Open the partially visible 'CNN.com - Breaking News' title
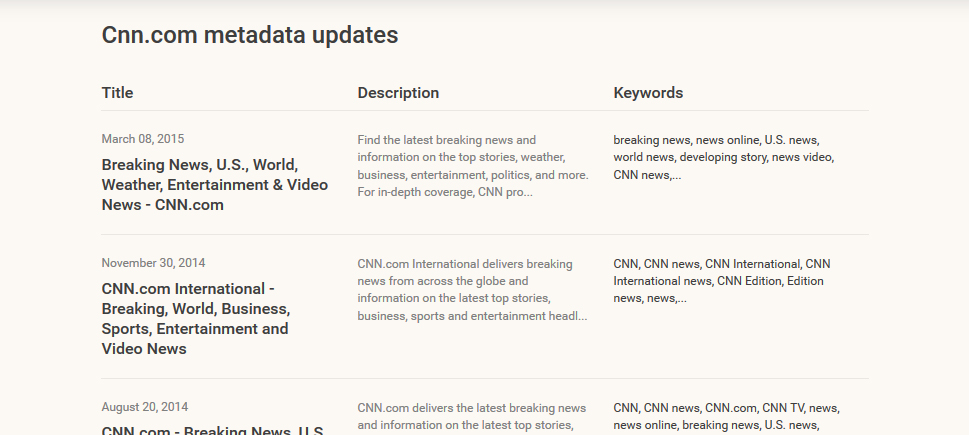969x435 pixels. click(212, 429)
